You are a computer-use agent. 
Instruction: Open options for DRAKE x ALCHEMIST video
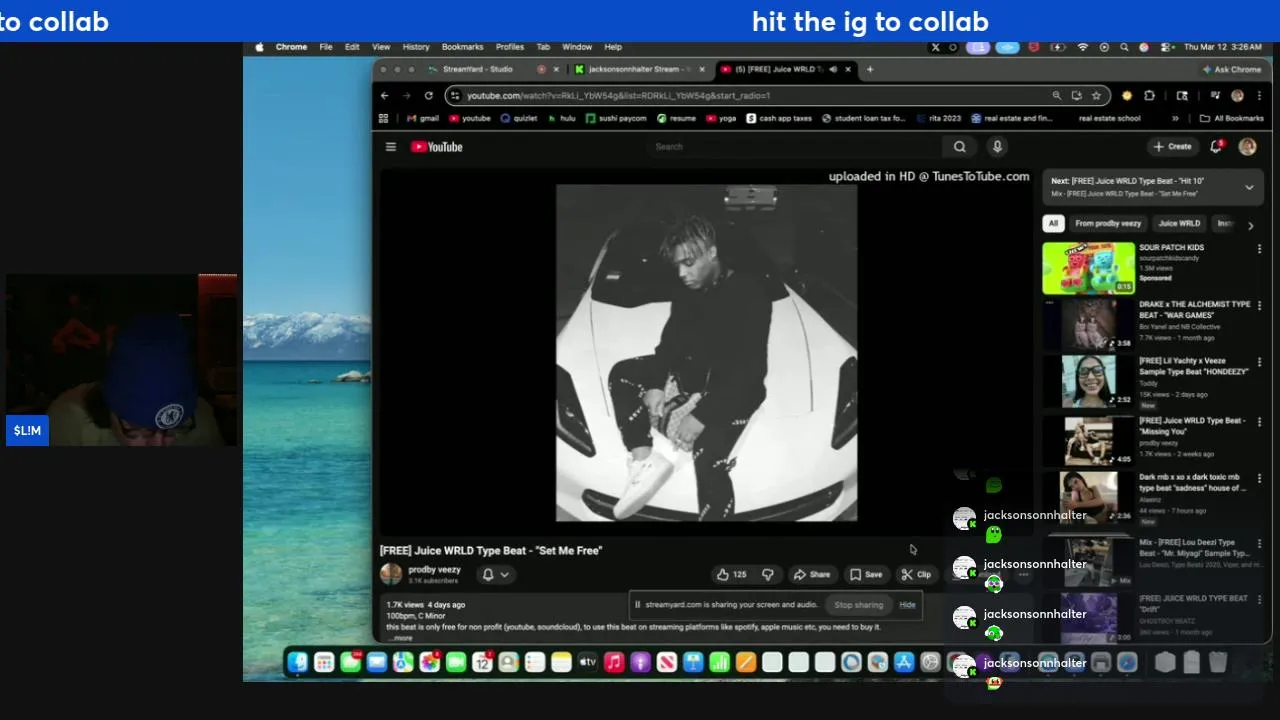pyautogui.click(x=1259, y=305)
